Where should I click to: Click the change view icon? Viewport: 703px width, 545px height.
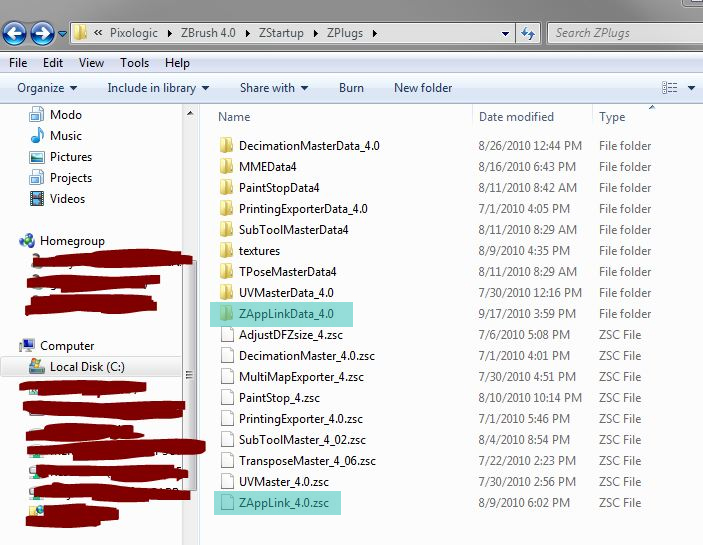point(670,88)
